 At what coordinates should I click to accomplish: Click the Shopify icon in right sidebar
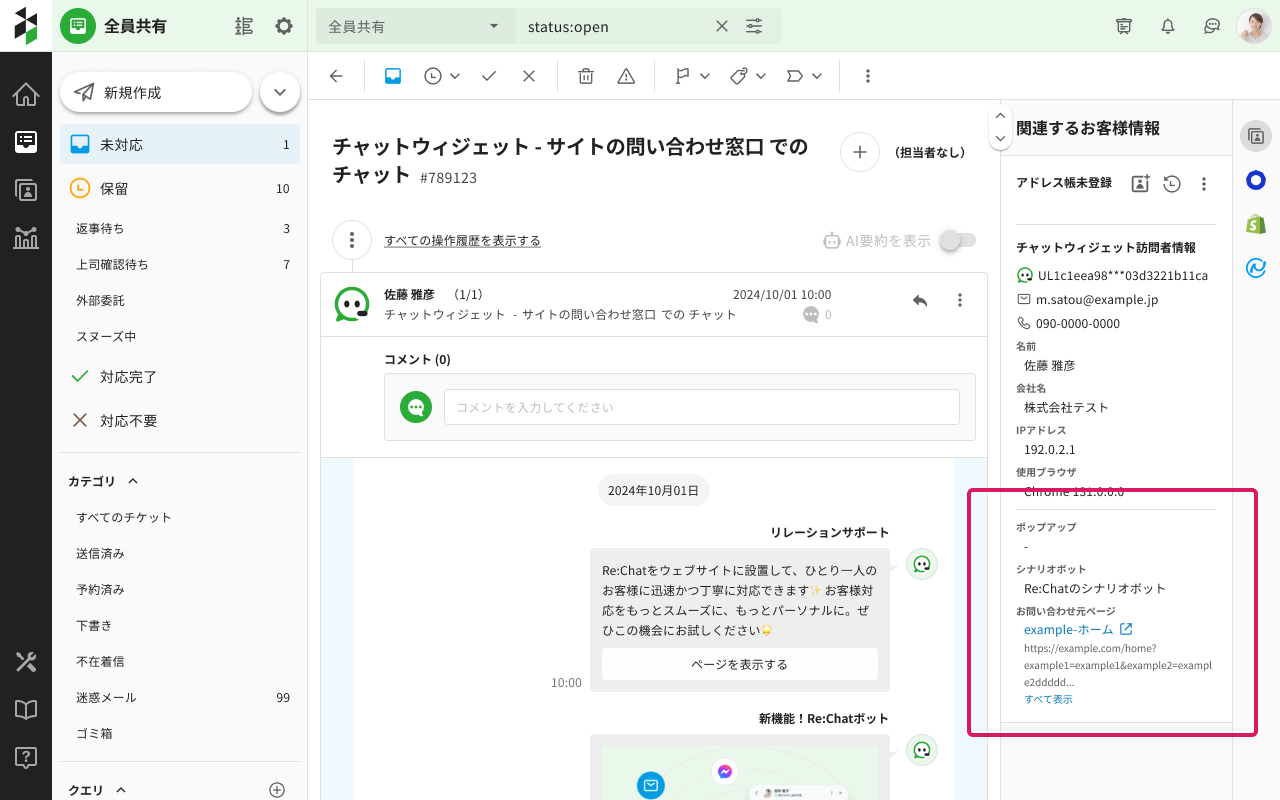[1256, 224]
